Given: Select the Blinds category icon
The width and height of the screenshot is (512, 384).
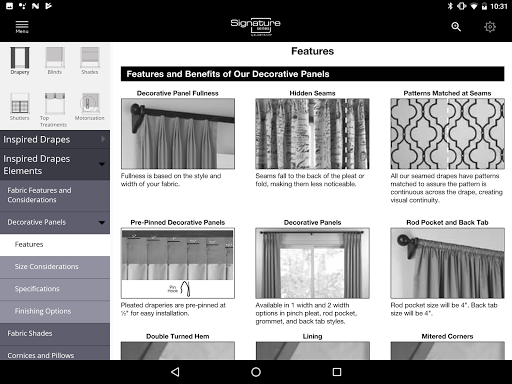Looking at the screenshot, I should coord(55,61).
